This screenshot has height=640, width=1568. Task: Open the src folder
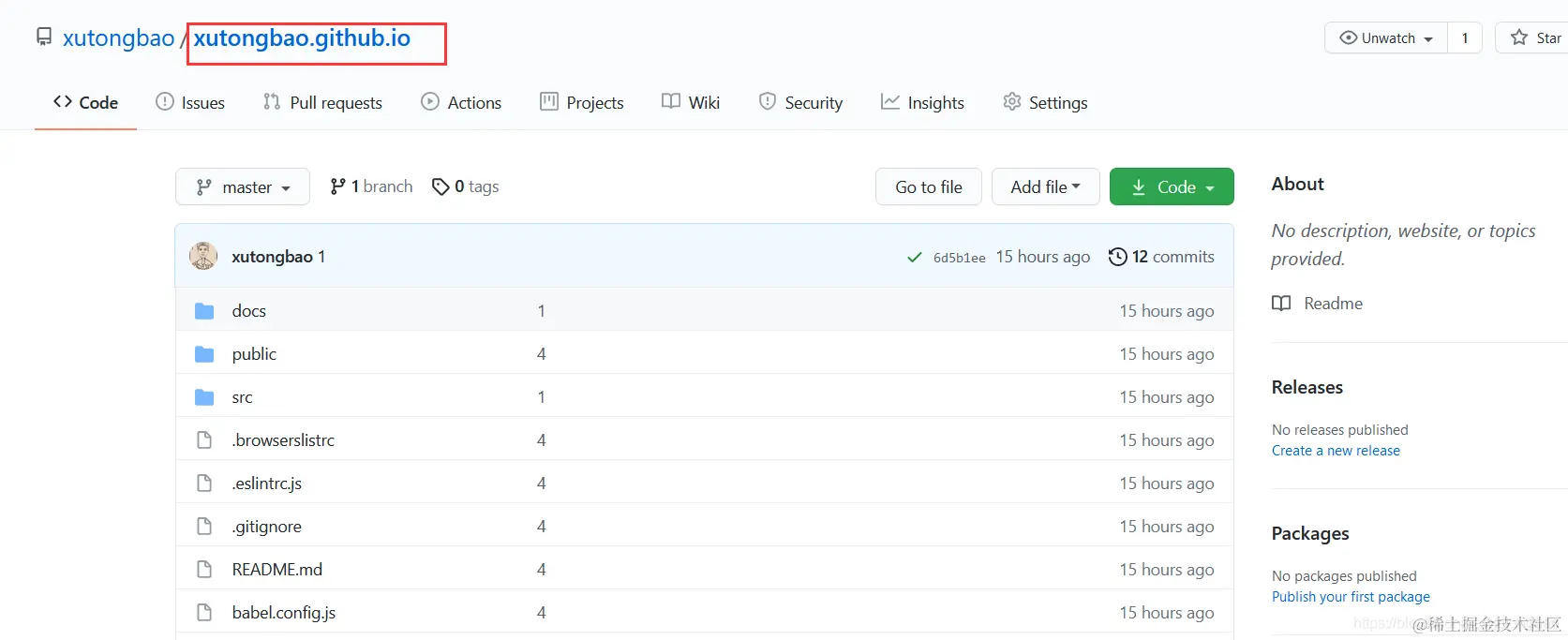[x=242, y=396]
